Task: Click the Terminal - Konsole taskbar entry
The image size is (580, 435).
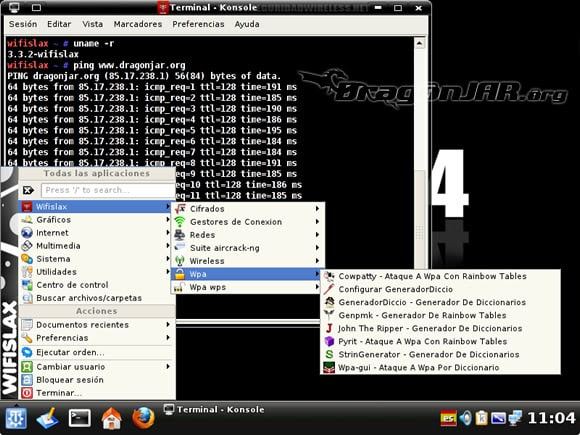Action: point(215,409)
